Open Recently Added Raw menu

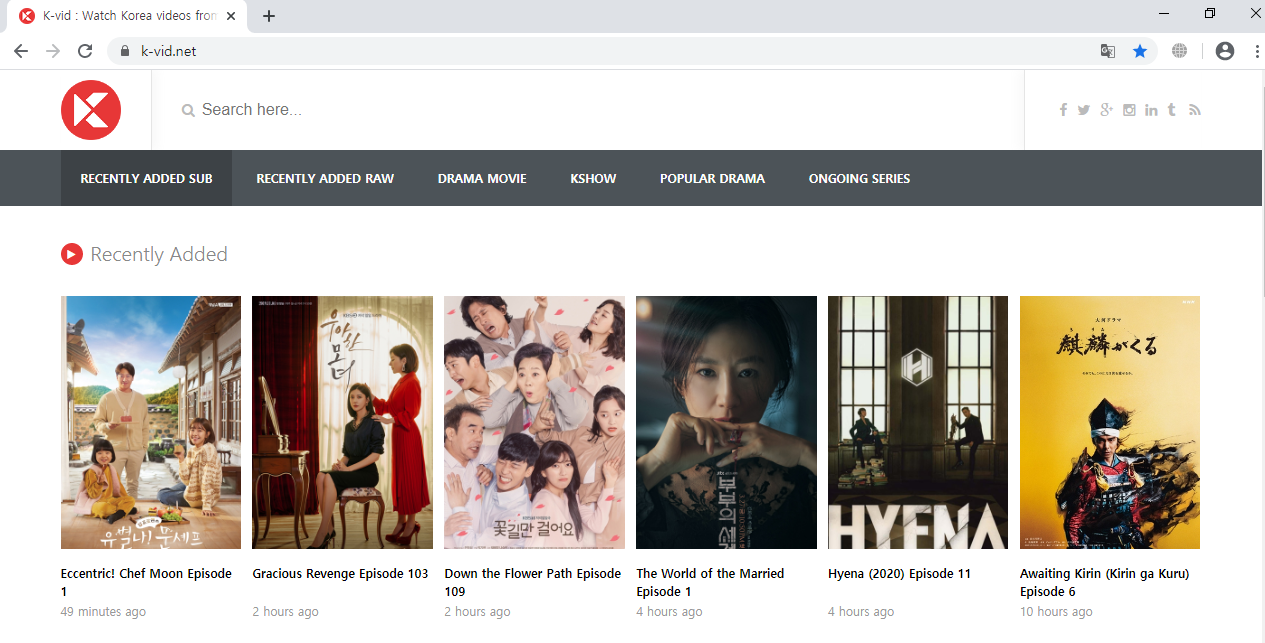click(325, 178)
